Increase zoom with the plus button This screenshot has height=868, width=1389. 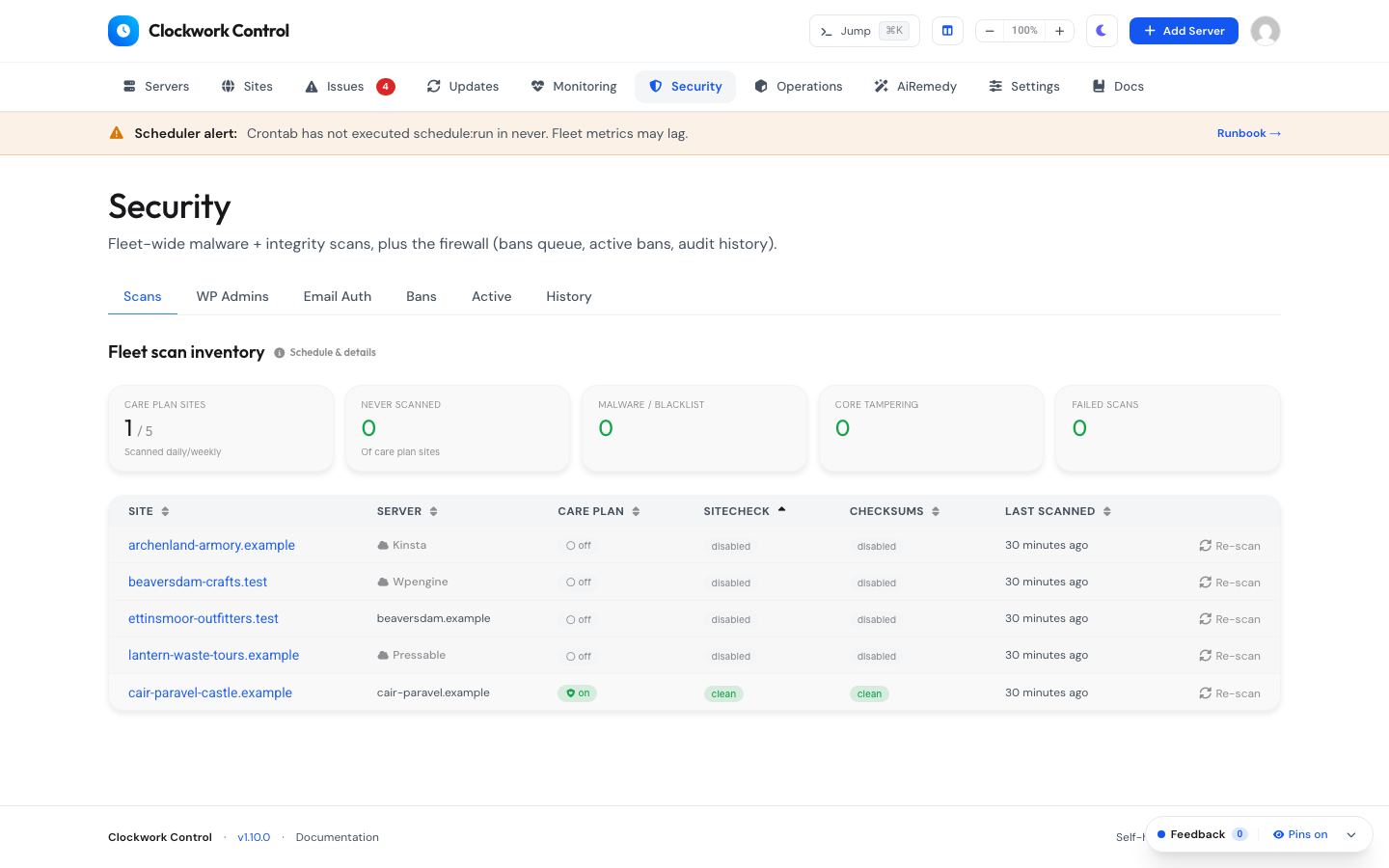1059,31
